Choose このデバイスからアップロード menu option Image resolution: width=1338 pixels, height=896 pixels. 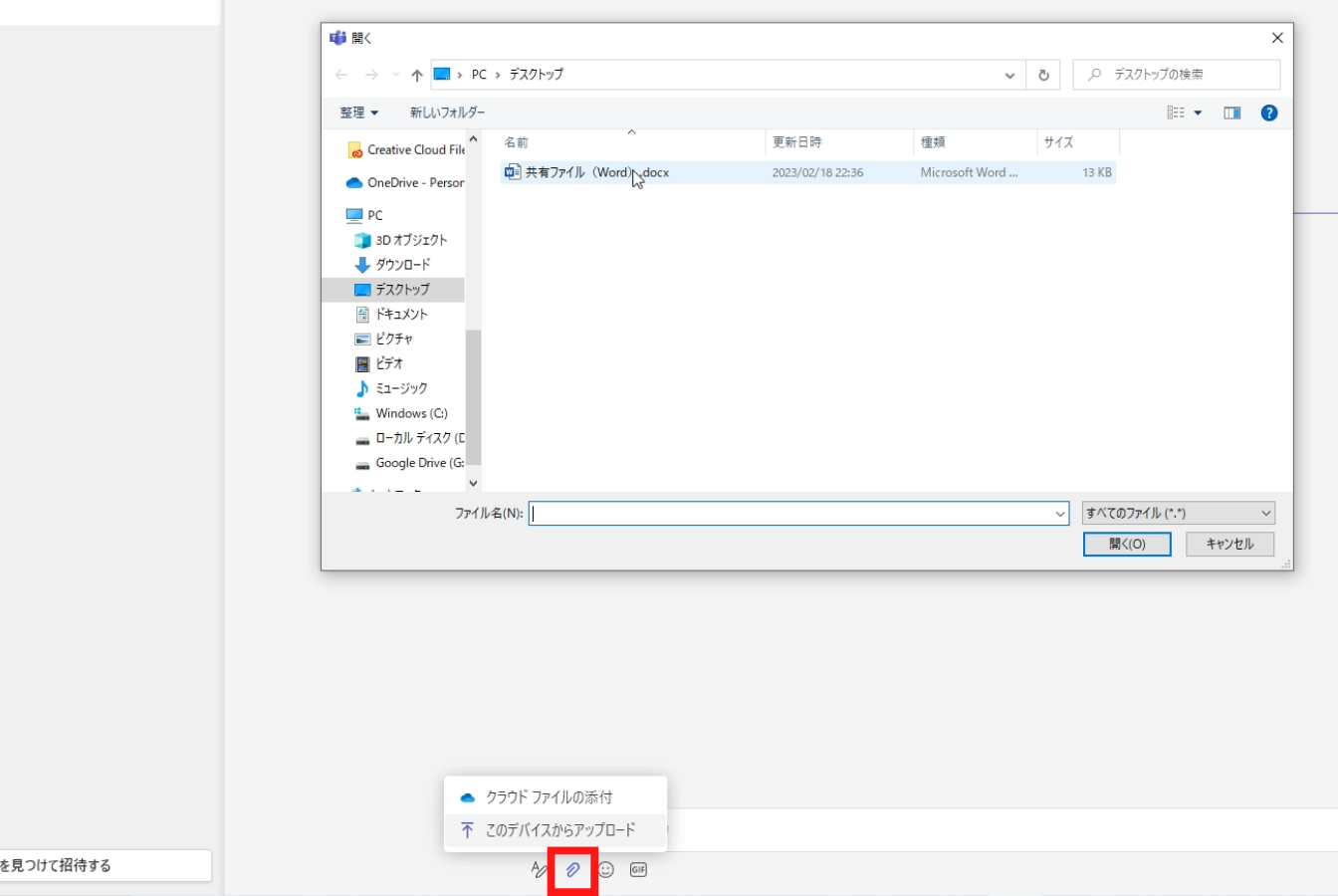point(559,830)
